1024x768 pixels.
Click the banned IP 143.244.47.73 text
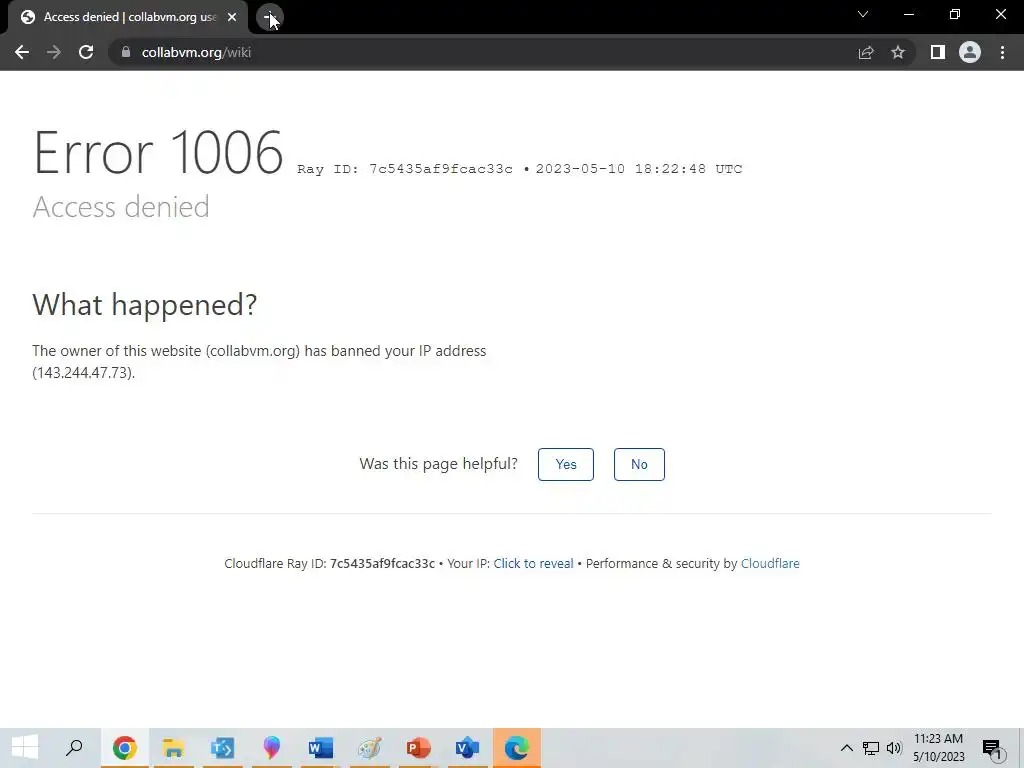point(84,372)
